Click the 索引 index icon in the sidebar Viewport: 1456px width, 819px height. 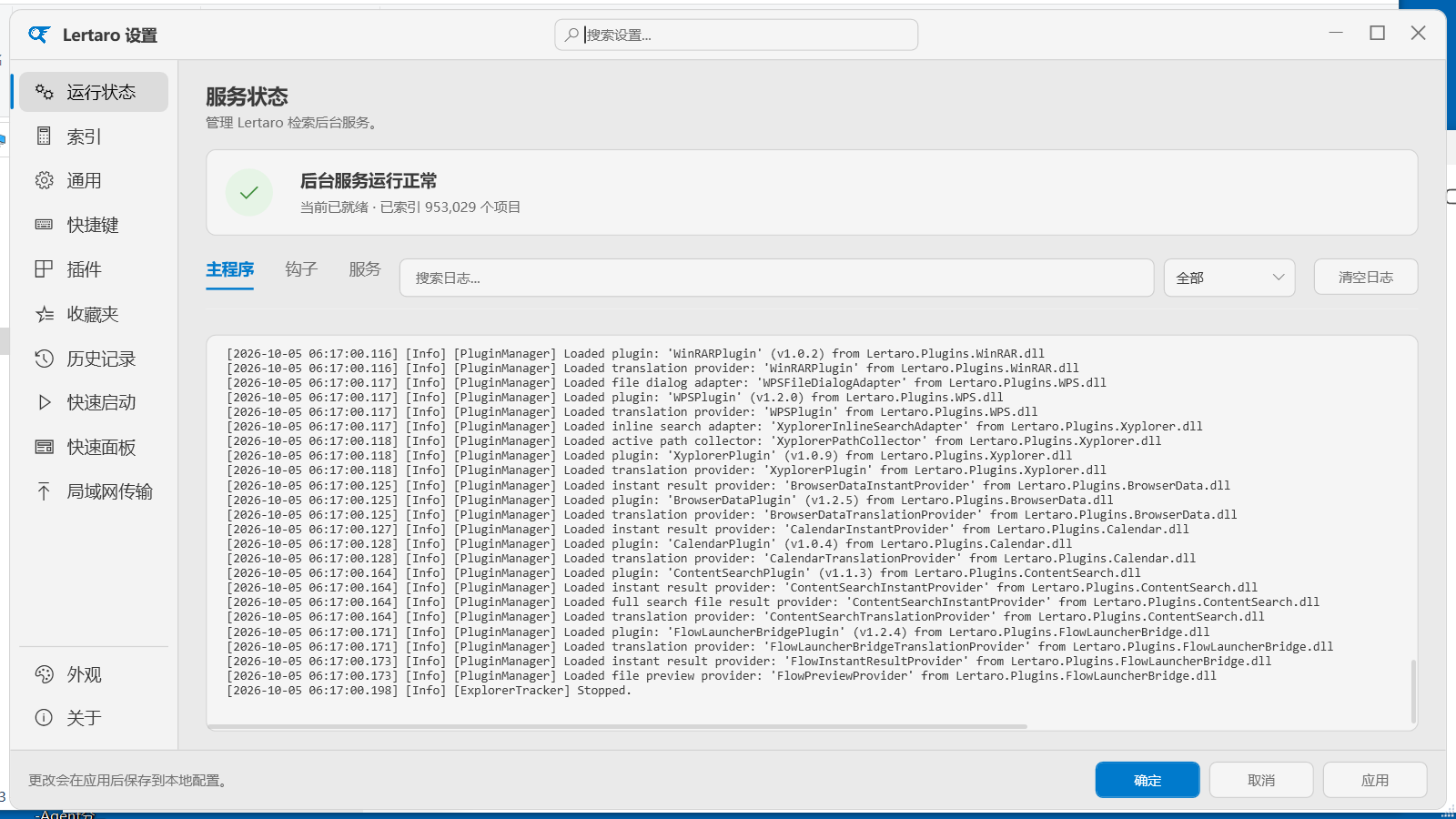point(44,136)
